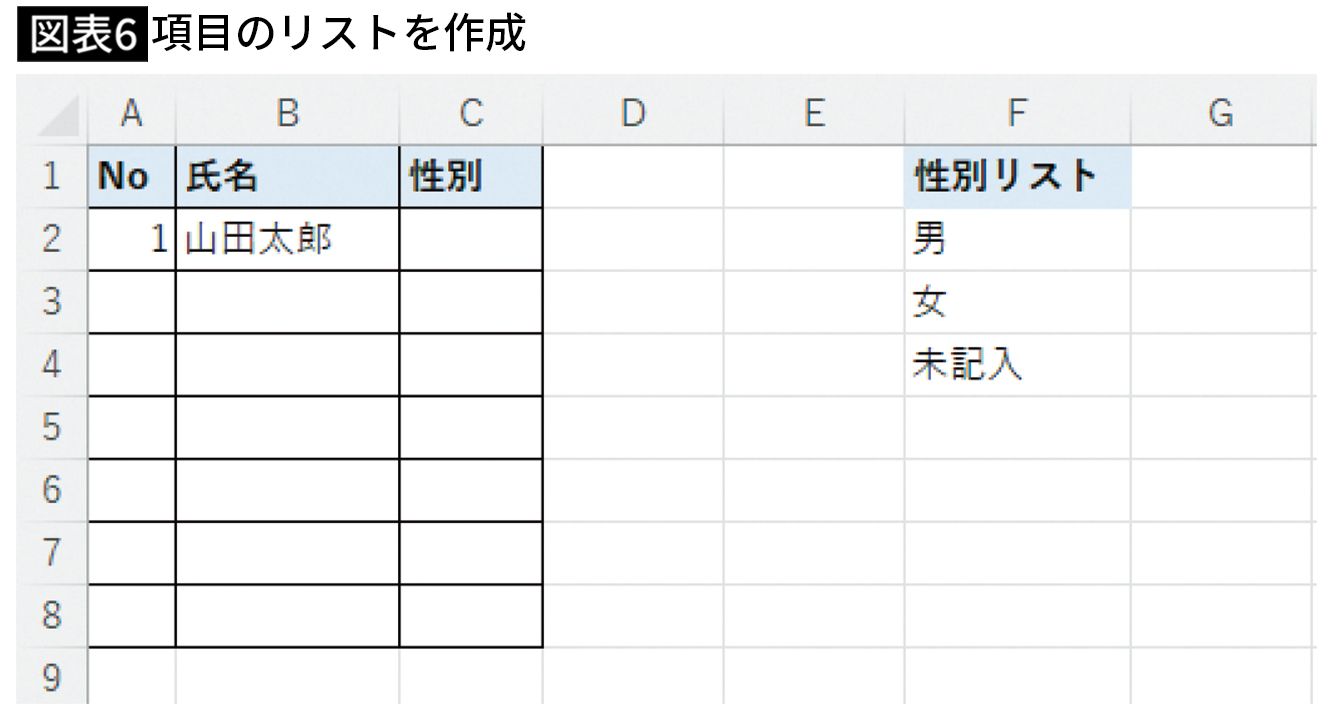Viewport: 1340px width, 720px height.
Task: Select row 5 header
Action: (x=52, y=428)
